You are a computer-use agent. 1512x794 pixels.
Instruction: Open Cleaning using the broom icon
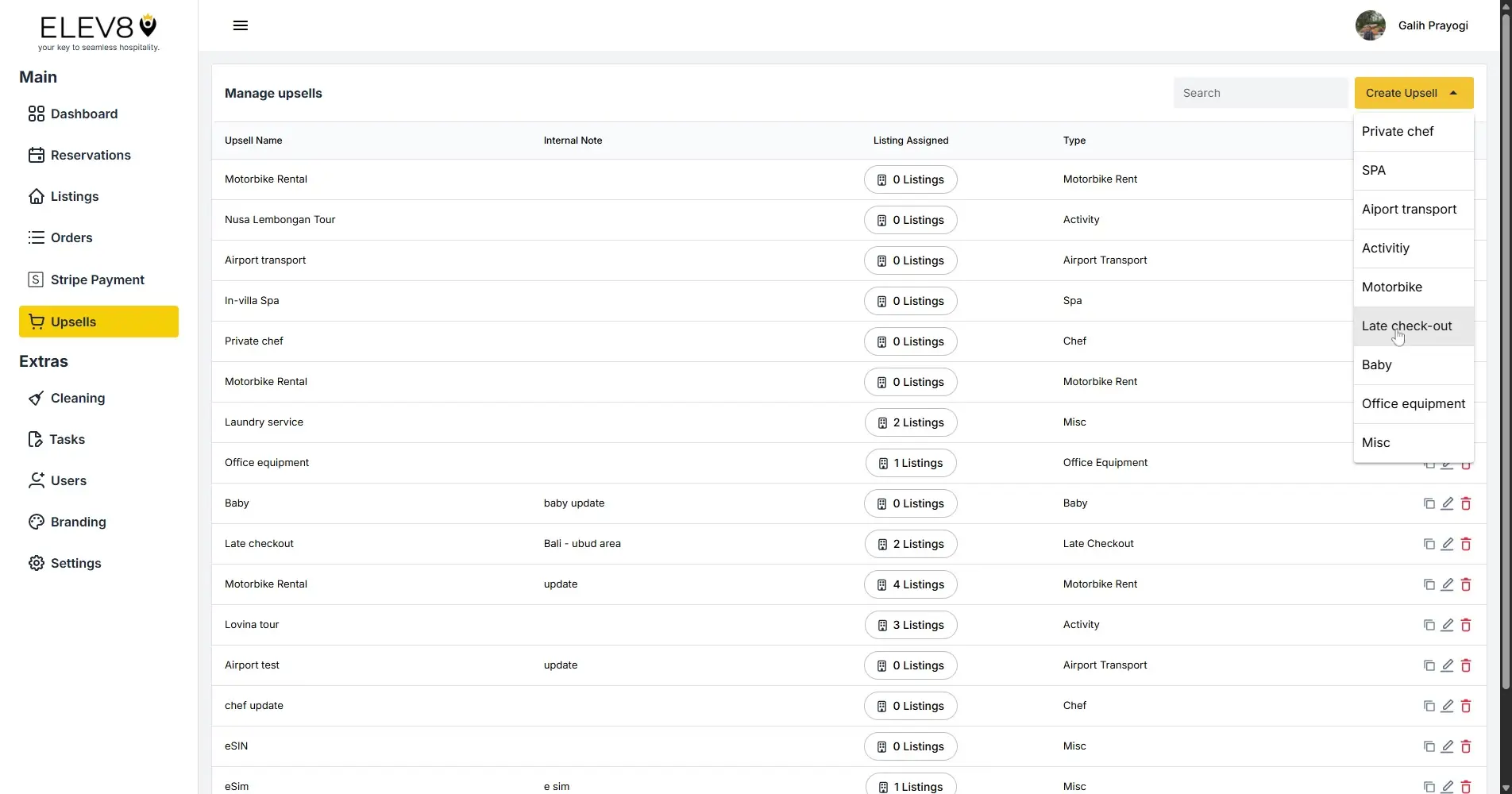click(x=36, y=398)
